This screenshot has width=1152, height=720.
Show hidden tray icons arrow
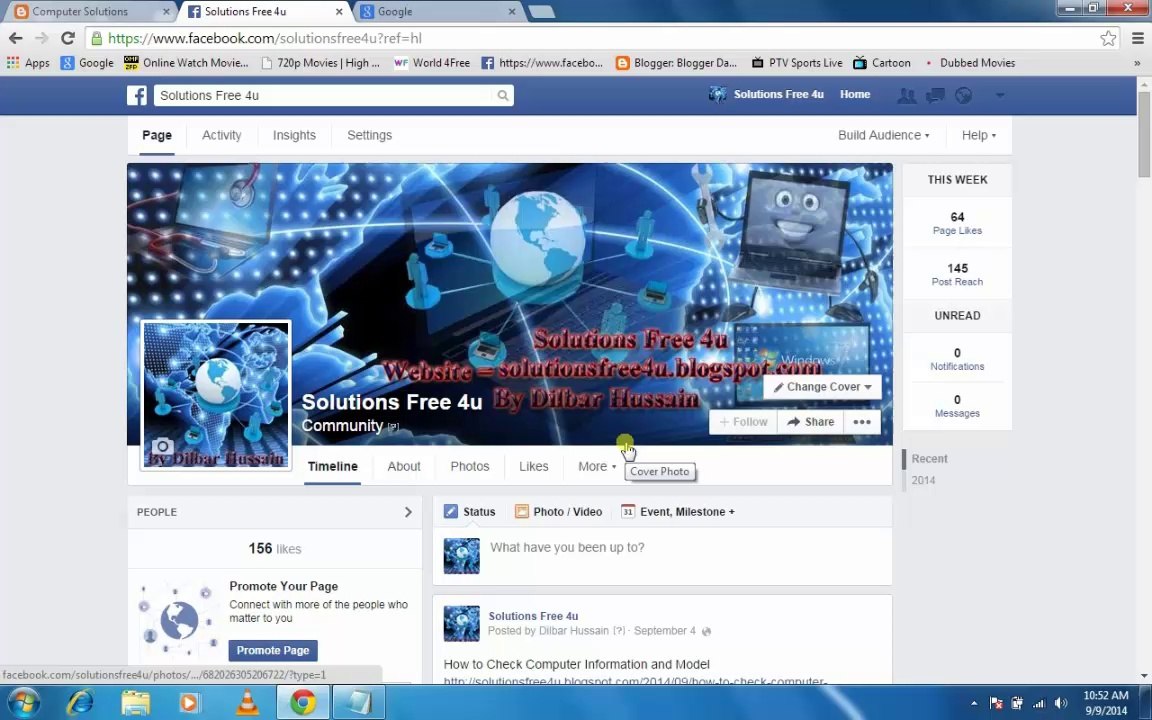[974, 703]
